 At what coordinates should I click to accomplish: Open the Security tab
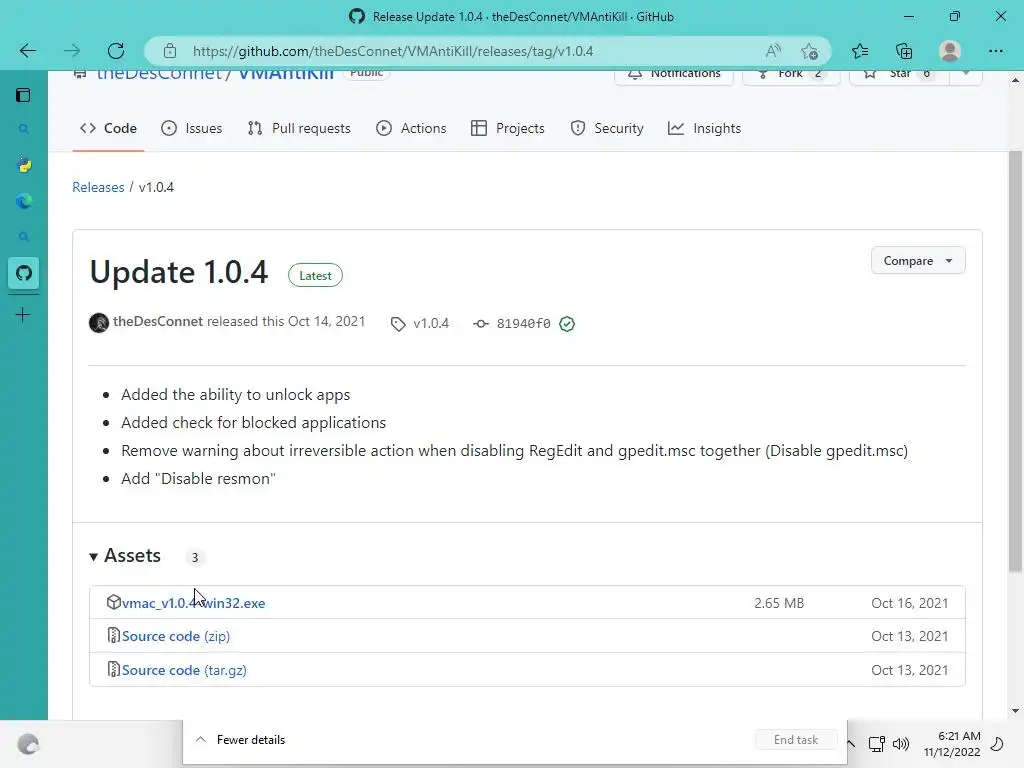[607, 128]
